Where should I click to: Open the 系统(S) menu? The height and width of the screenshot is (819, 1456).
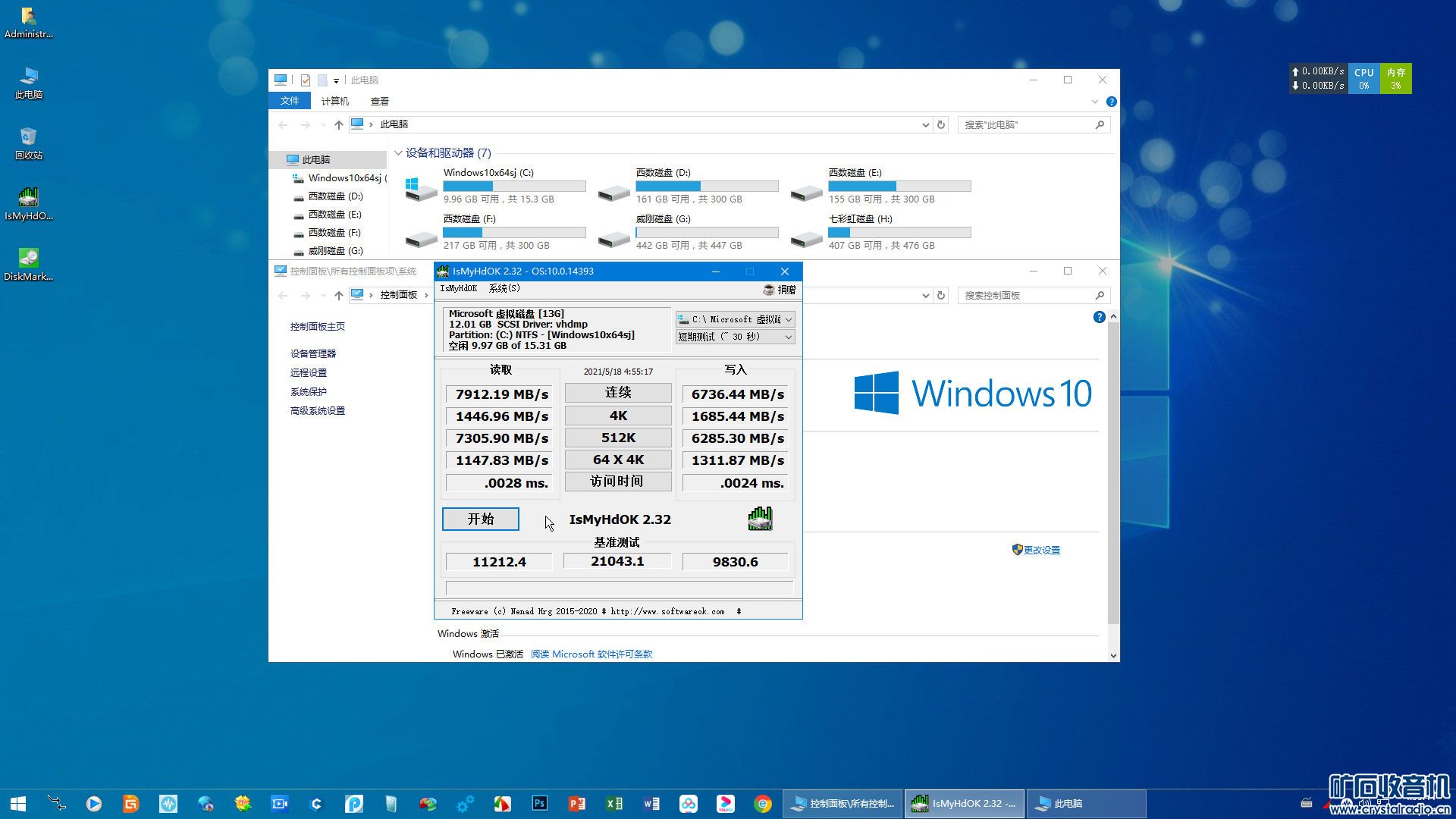pos(504,289)
